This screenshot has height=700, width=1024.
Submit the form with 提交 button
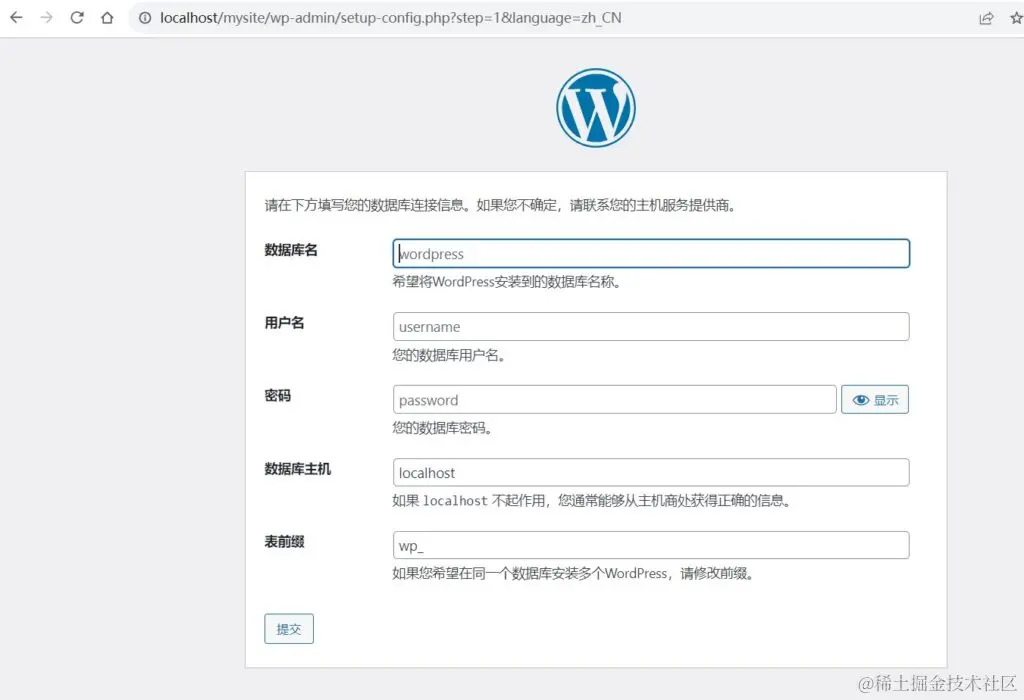pyautogui.click(x=289, y=629)
